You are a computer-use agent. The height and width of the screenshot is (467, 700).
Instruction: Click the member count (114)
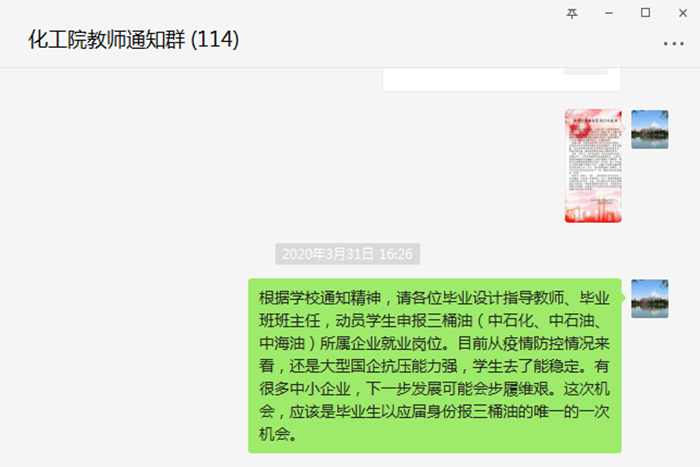pyautogui.click(x=215, y=40)
